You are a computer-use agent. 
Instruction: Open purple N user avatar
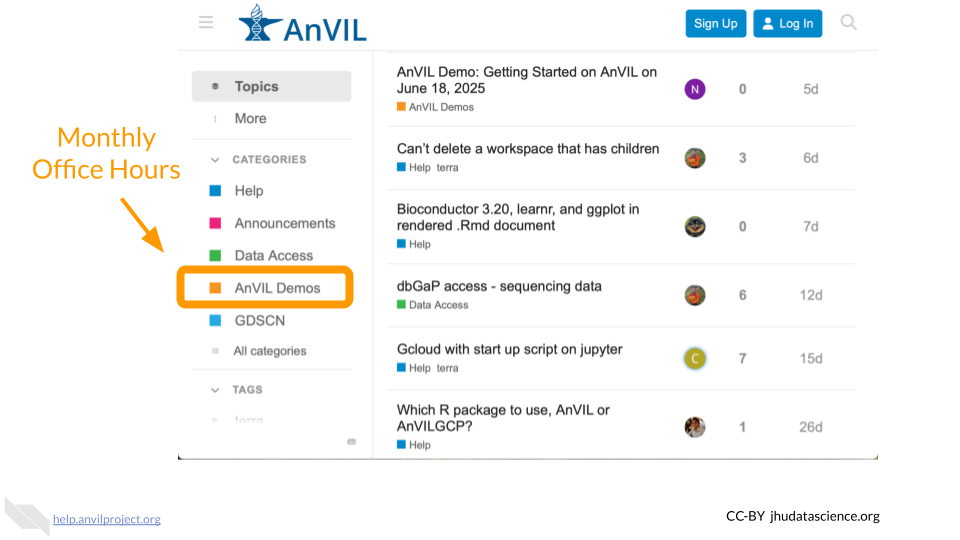[x=694, y=89]
